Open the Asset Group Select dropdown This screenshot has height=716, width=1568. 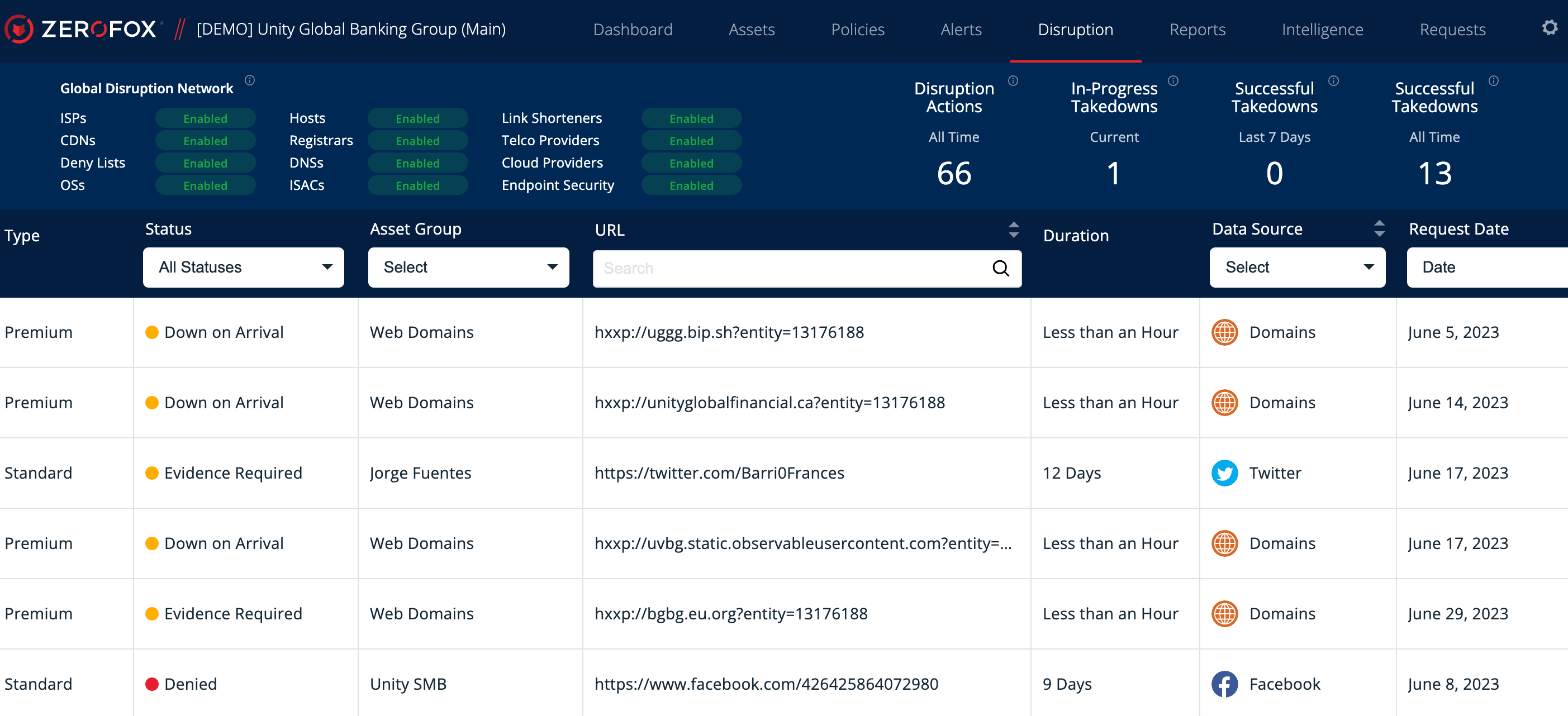click(468, 267)
